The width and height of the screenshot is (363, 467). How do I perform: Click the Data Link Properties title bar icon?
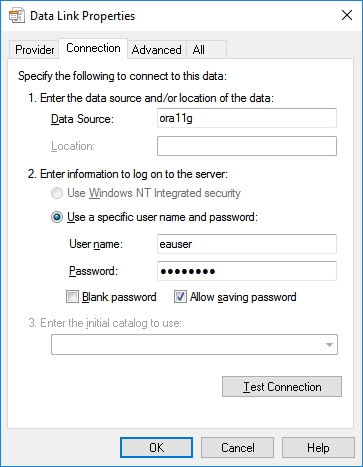[x=16, y=16]
